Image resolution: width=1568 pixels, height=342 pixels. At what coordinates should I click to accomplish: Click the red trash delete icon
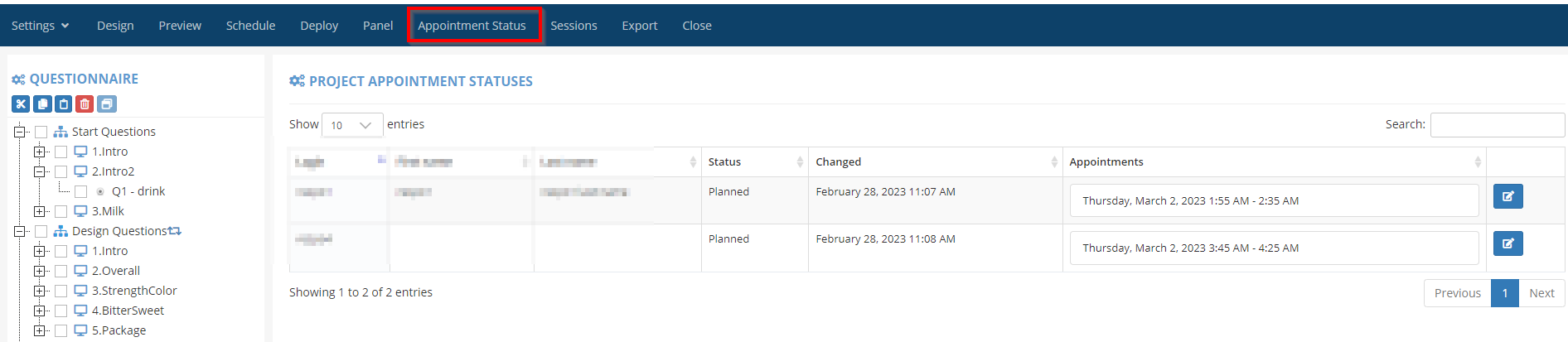pos(85,104)
